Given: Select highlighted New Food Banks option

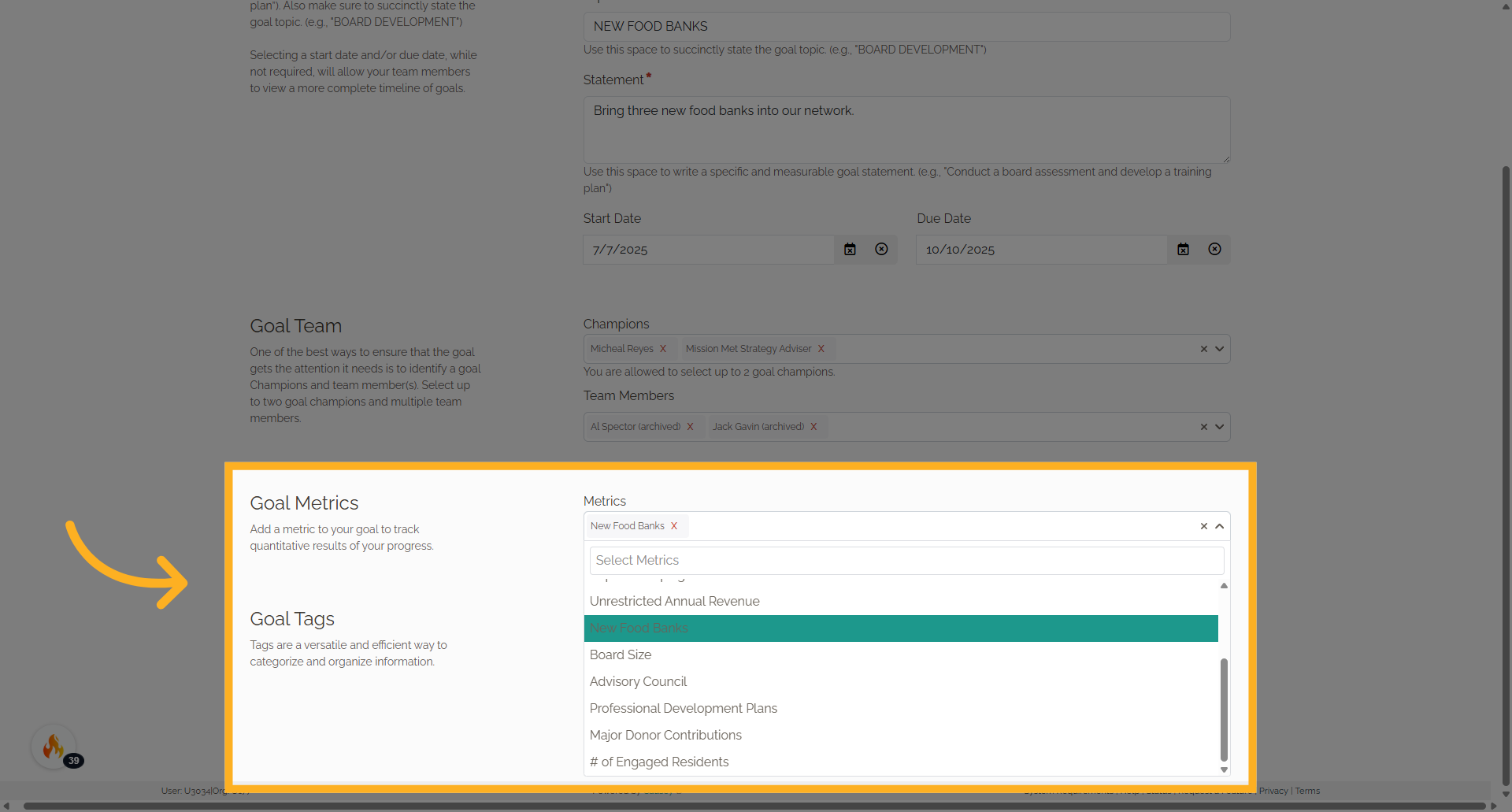Looking at the screenshot, I should click(x=901, y=628).
